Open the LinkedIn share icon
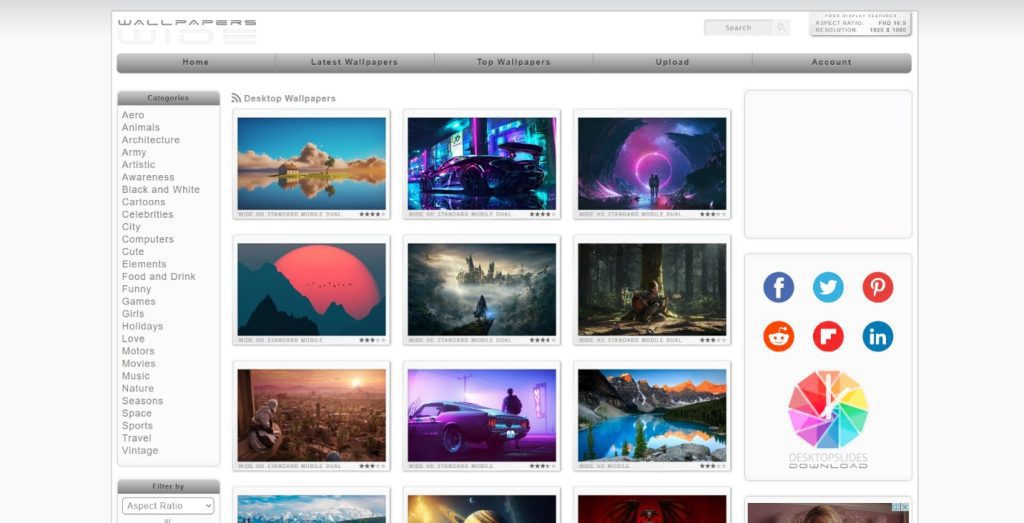Screen dimensions: 1024x523 [x=877, y=336]
